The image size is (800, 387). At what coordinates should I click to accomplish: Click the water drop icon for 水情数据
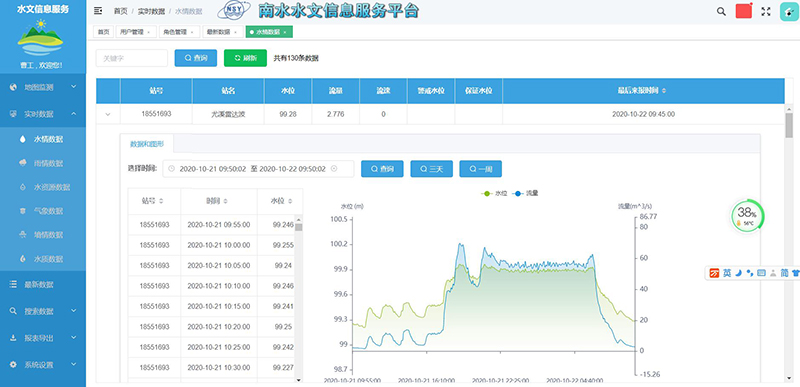point(22,139)
